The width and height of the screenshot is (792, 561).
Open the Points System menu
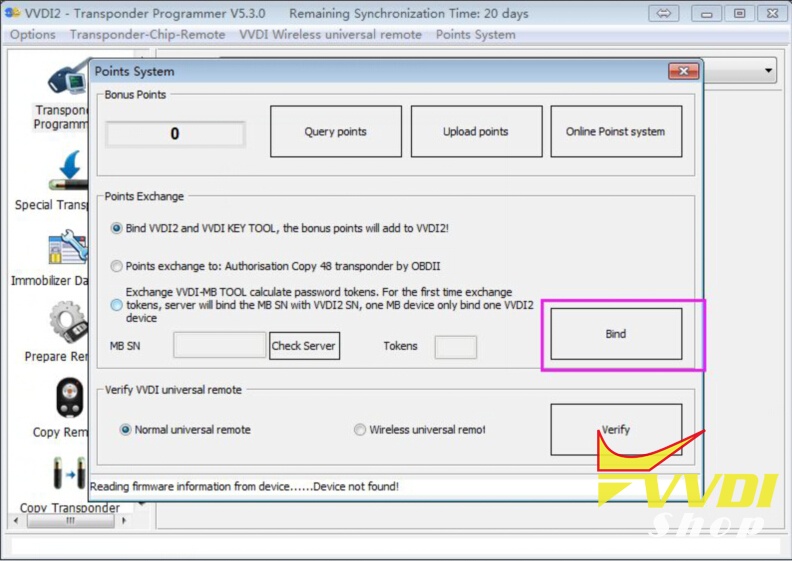(x=476, y=35)
